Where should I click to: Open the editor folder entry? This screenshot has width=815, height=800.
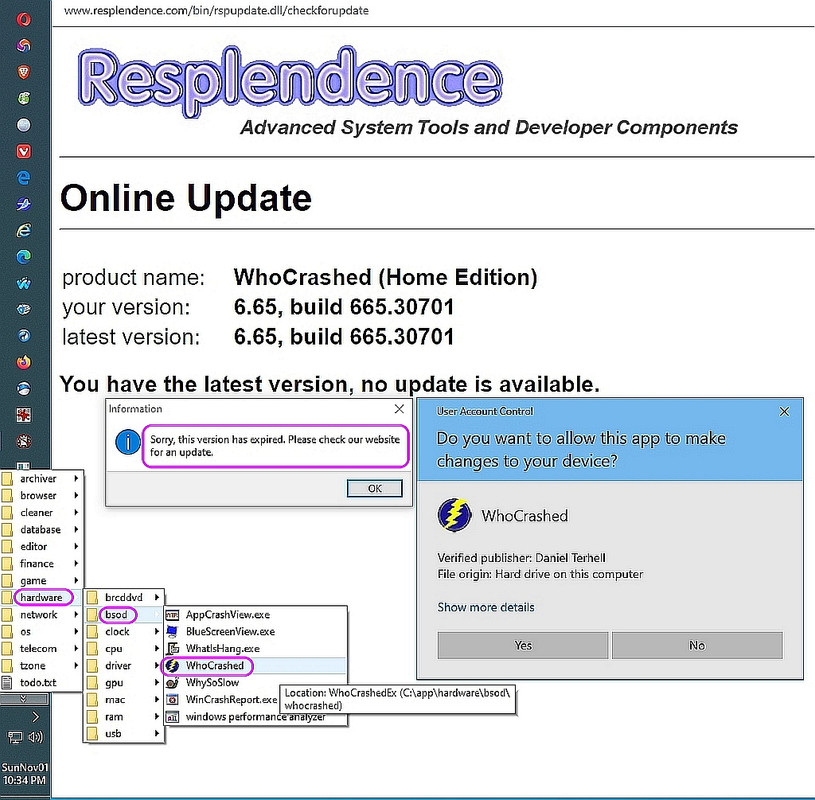click(x=41, y=546)
